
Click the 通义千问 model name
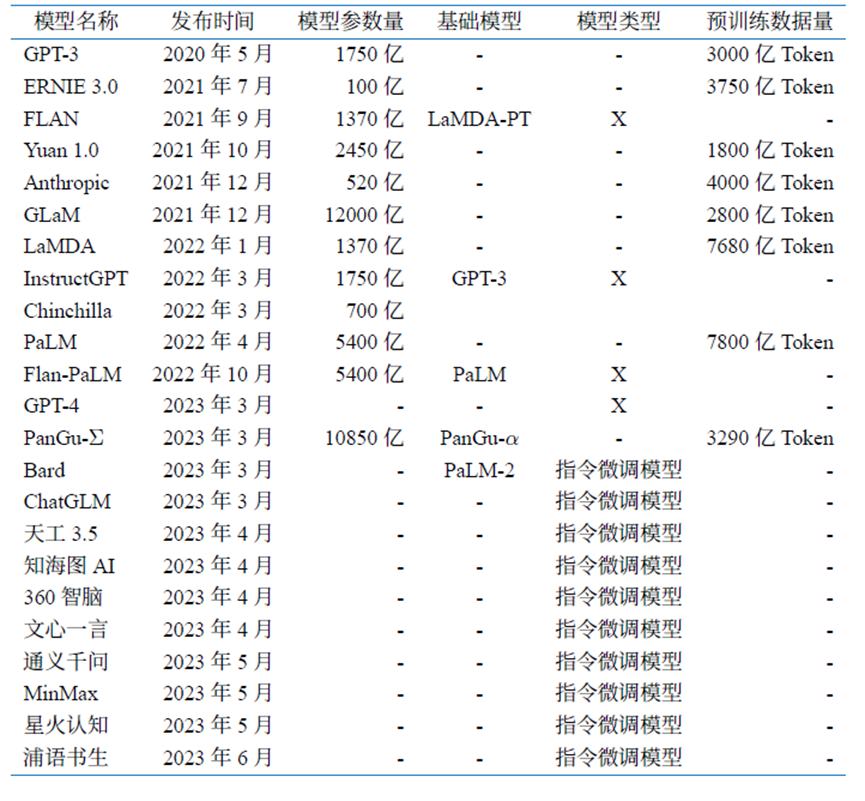[x=66, y=661]
